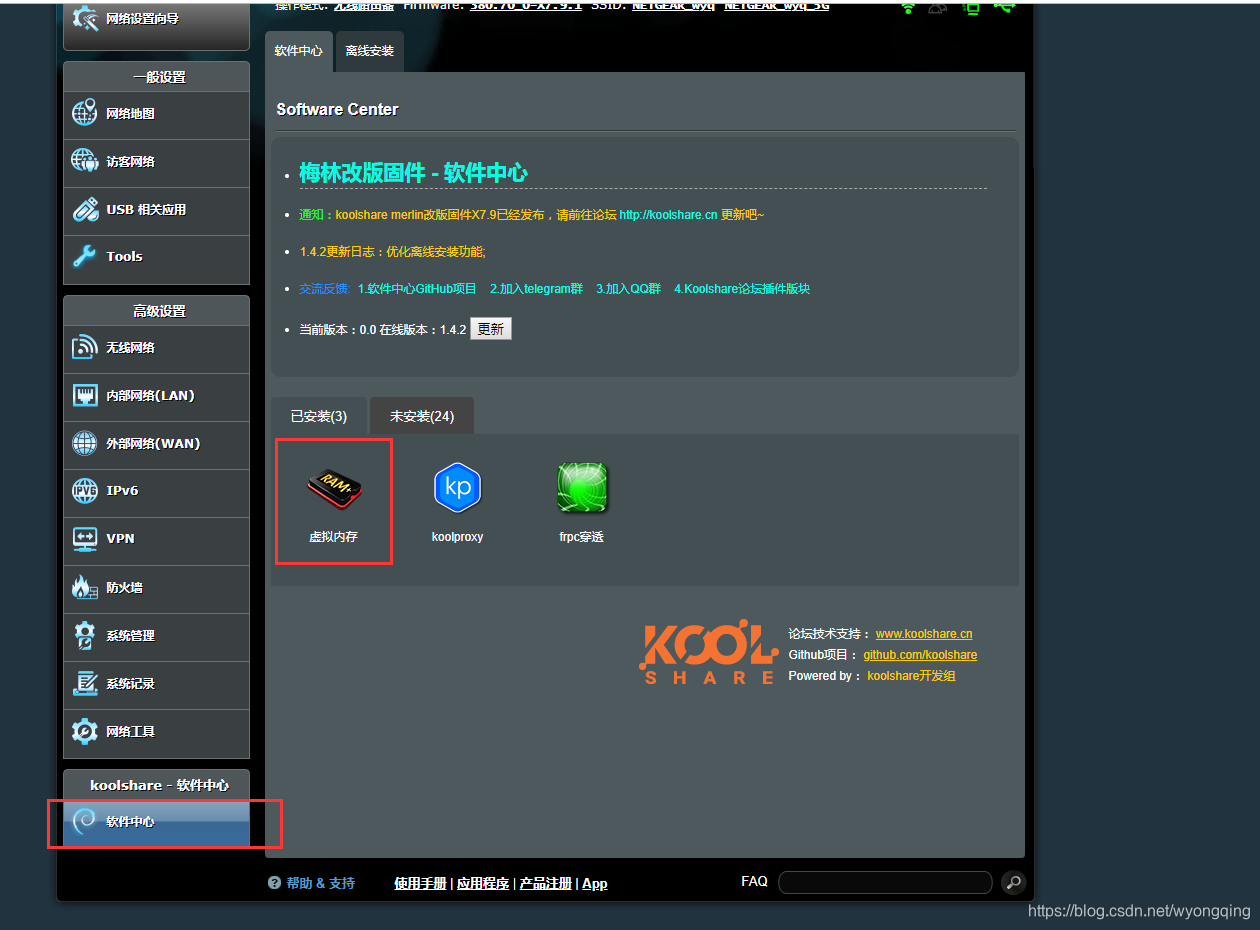Switch to the 离线安装 tab
The image size is (1260, 930).
(370, 51)
